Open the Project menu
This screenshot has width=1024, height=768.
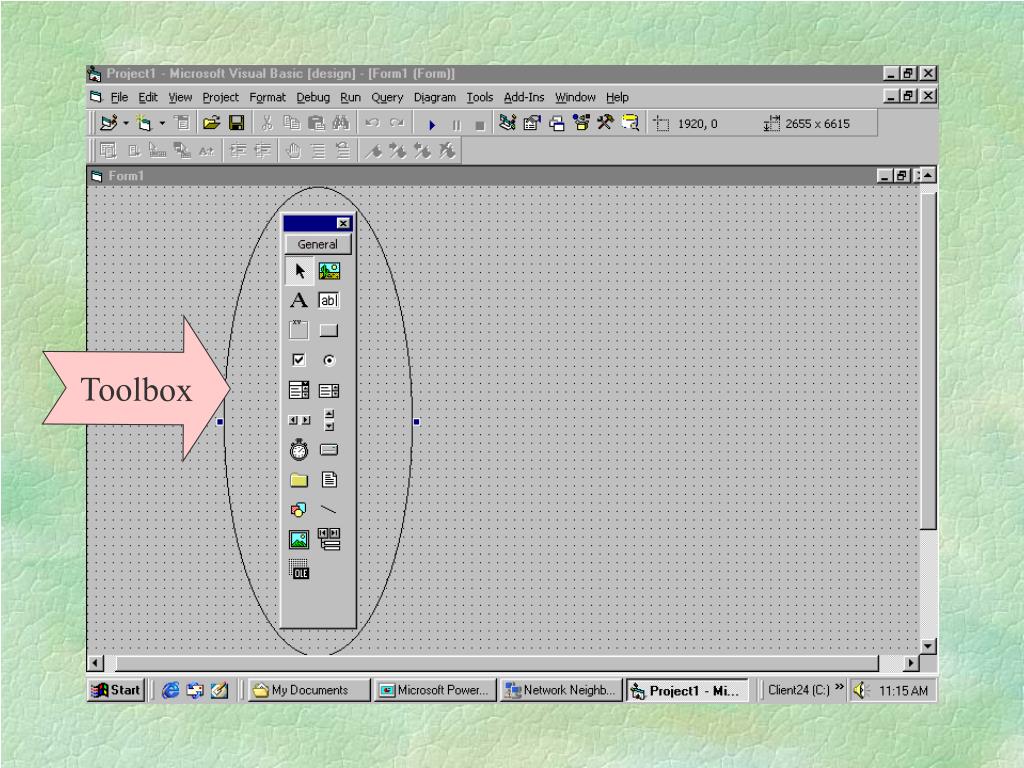pos(221,97)
